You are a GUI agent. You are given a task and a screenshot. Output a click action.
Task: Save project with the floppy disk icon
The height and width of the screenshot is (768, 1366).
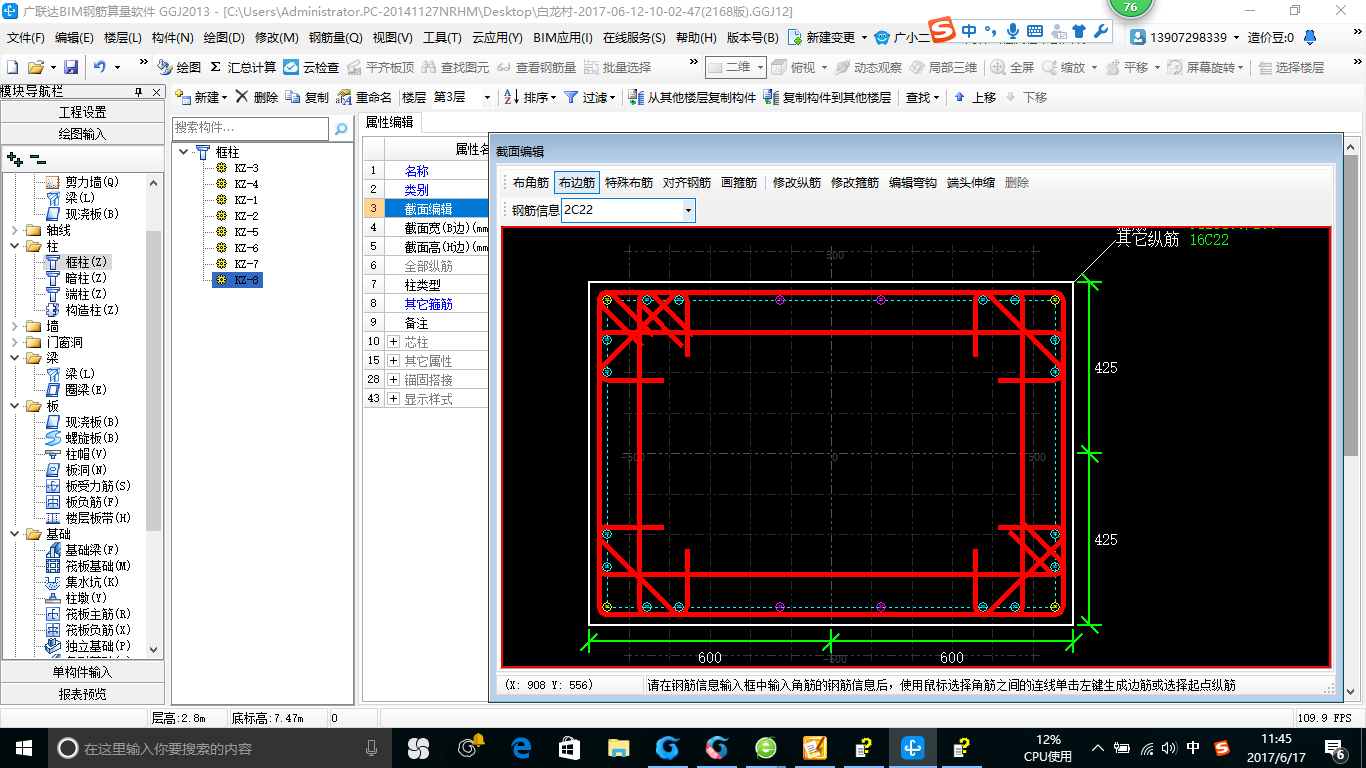(71, 67)
